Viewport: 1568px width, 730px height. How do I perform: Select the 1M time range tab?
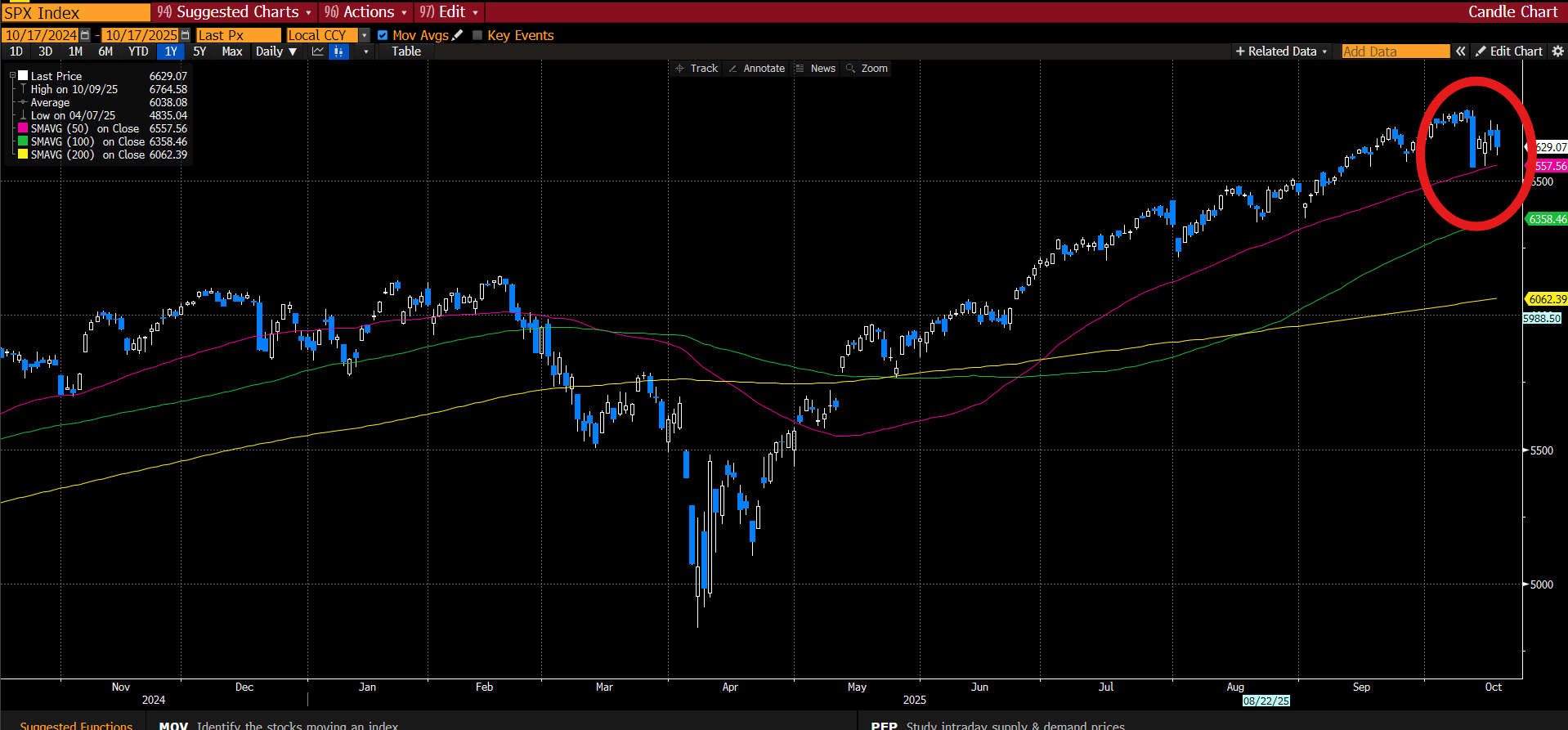pyautogui.click(x=75, y=52)
